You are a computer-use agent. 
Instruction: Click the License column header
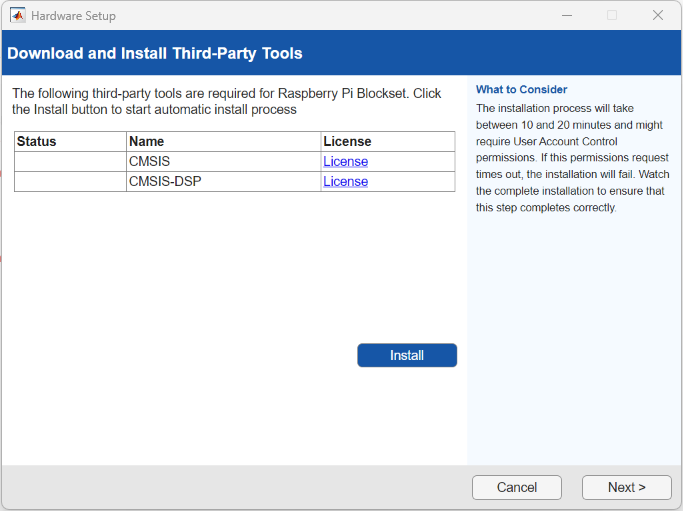point(347,142)
